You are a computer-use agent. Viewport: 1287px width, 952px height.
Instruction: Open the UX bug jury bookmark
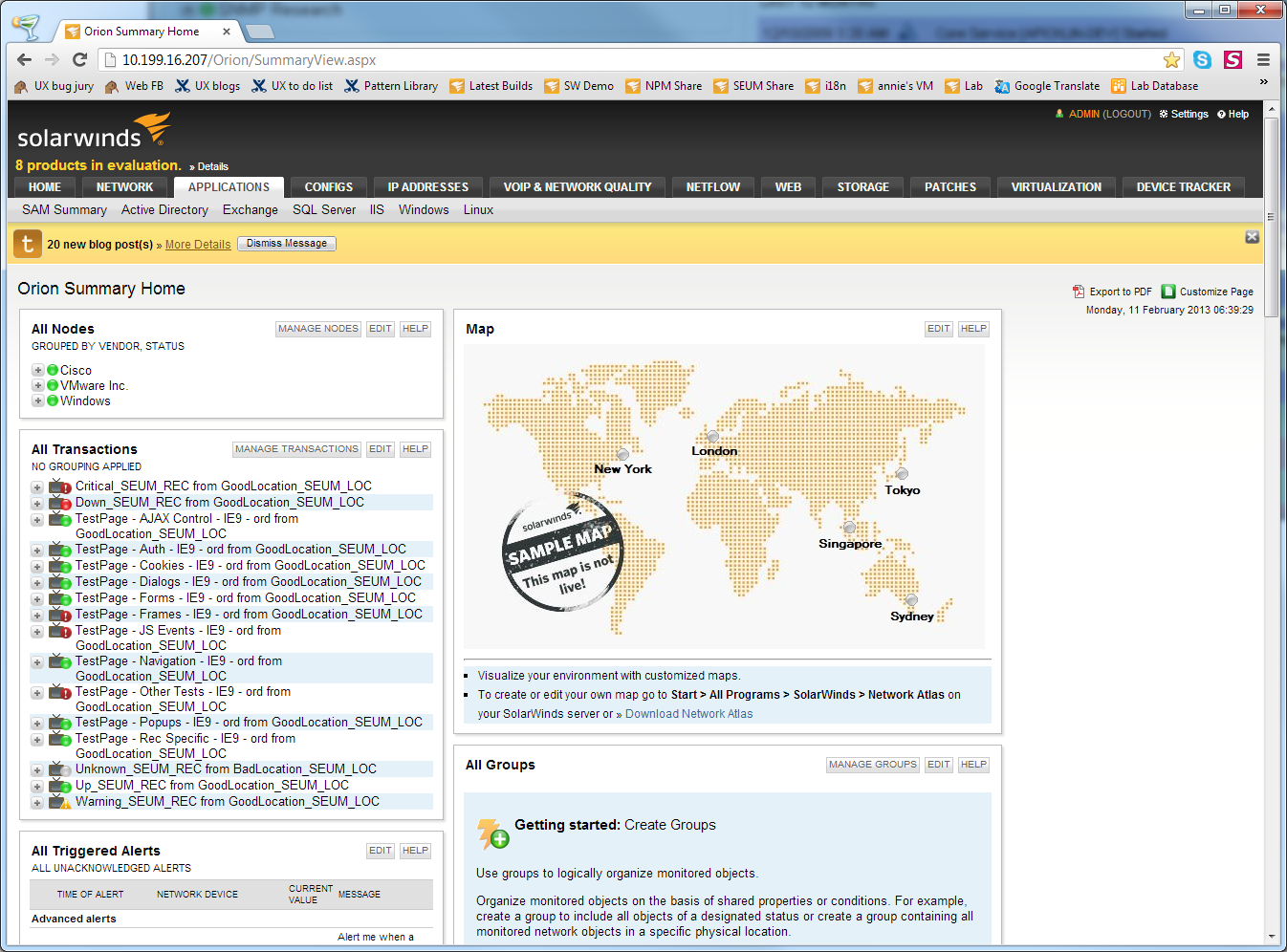pyautogui.click(x=55, y=86)
